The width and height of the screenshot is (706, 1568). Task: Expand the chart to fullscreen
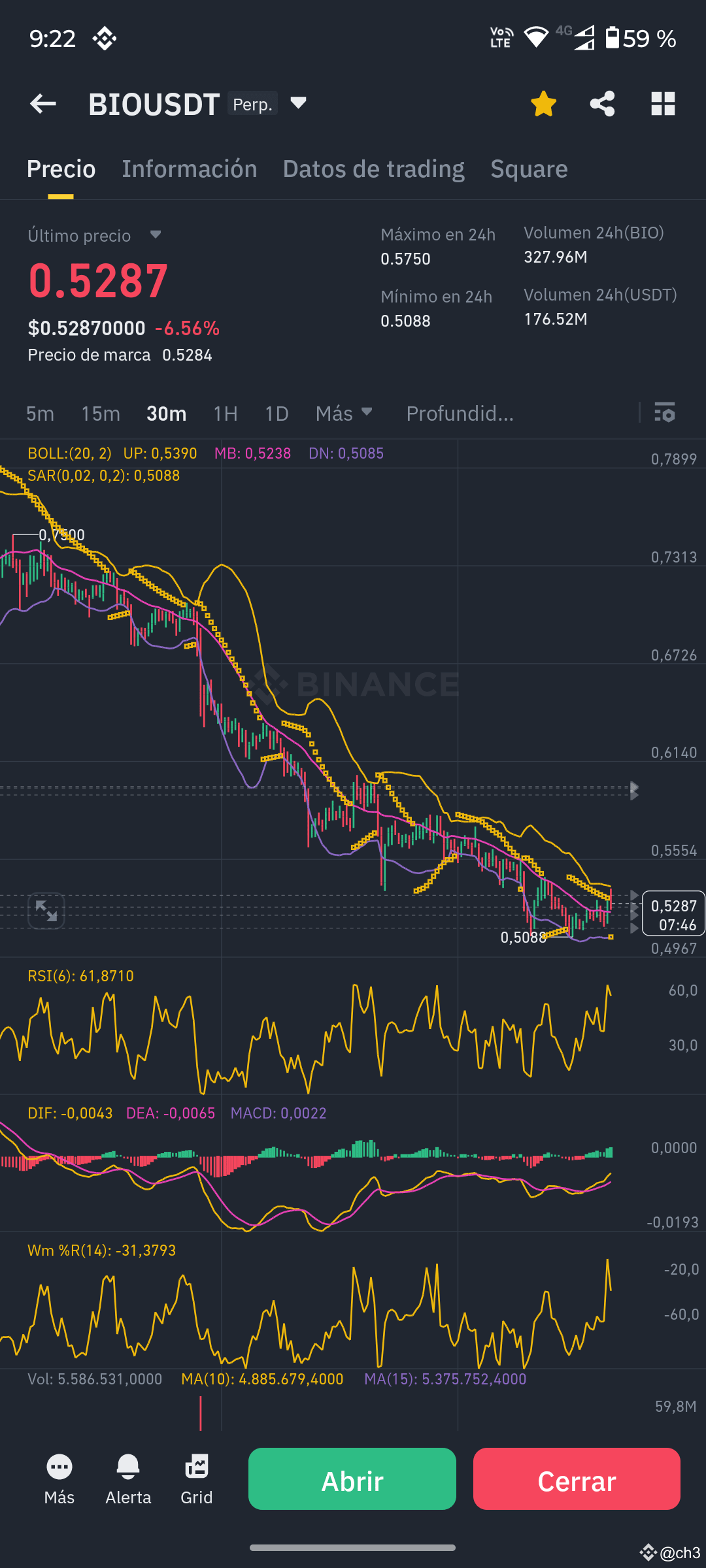click(46, 911)
